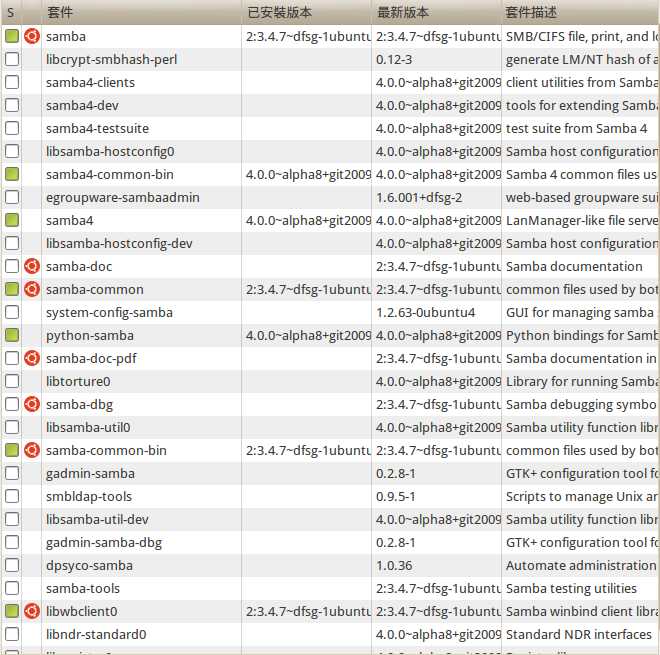Select the libcrypt-smbhash-perl package name
Screen dimensions: 660x655
(x=112, y=59)
